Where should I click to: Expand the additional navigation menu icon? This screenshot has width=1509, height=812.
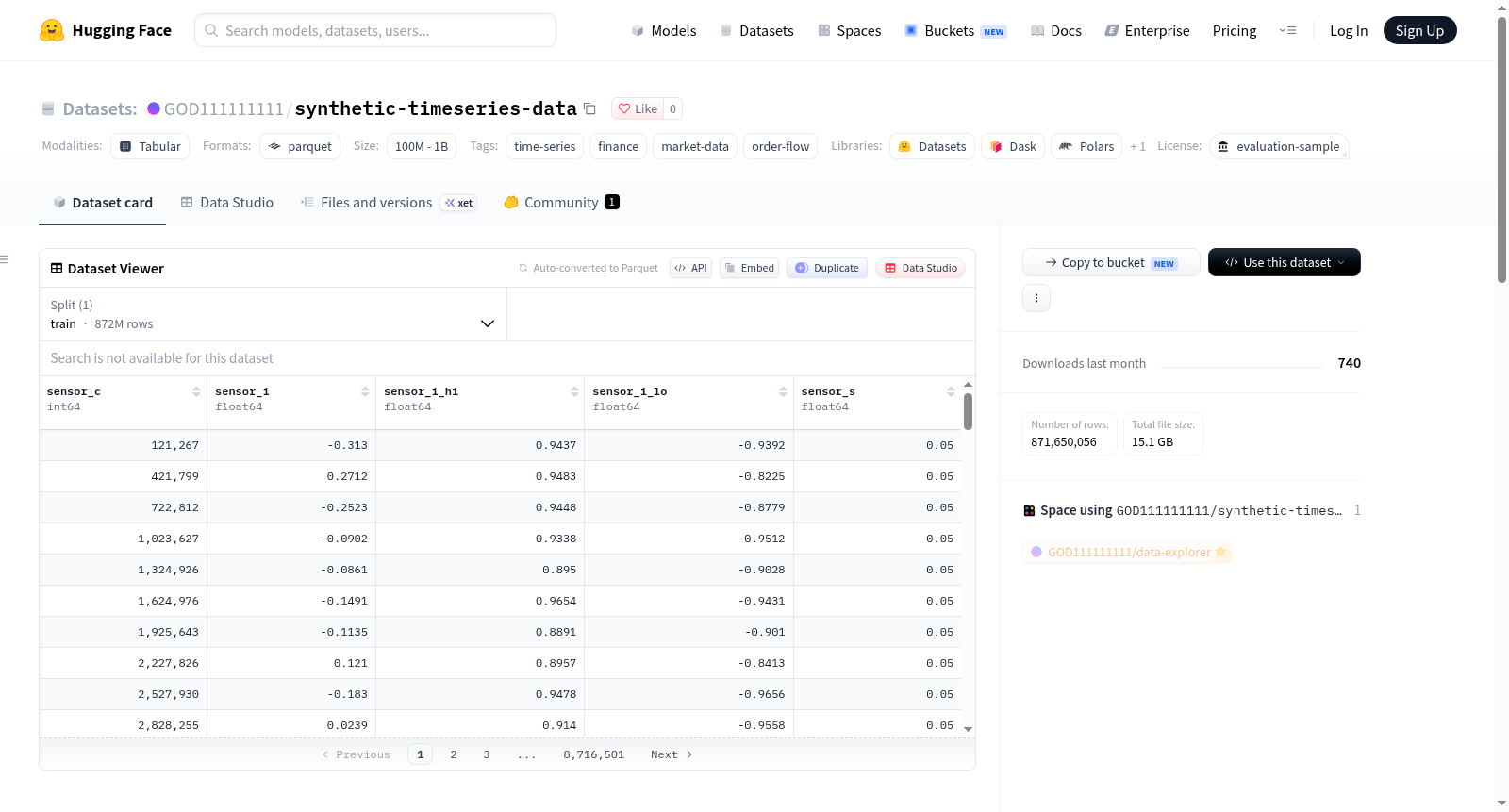tap(1287, 30)
